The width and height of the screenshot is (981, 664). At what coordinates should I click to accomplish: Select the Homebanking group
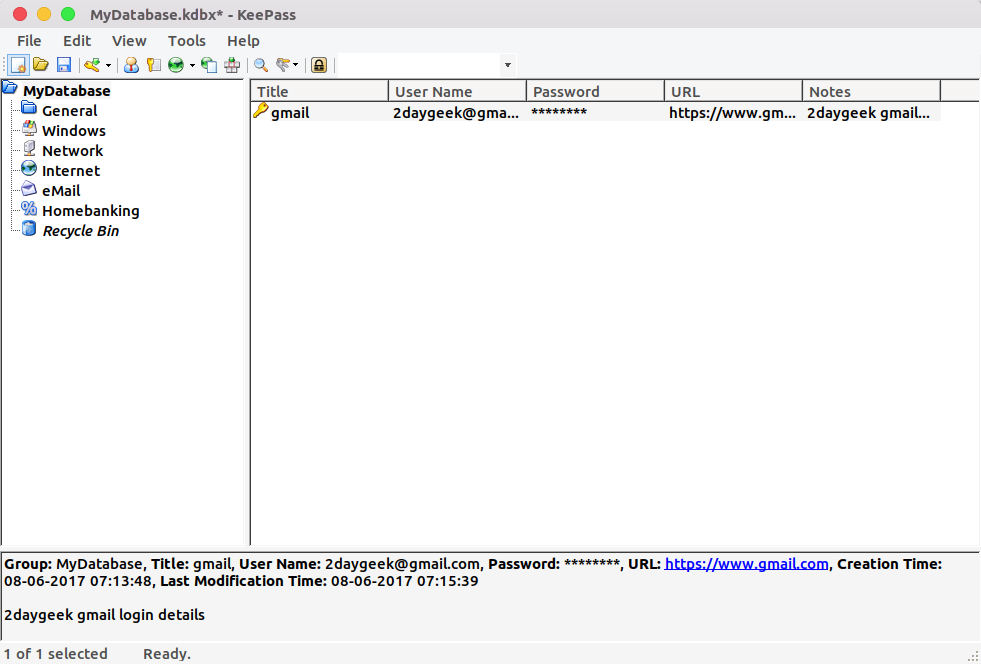pos(91,211)
